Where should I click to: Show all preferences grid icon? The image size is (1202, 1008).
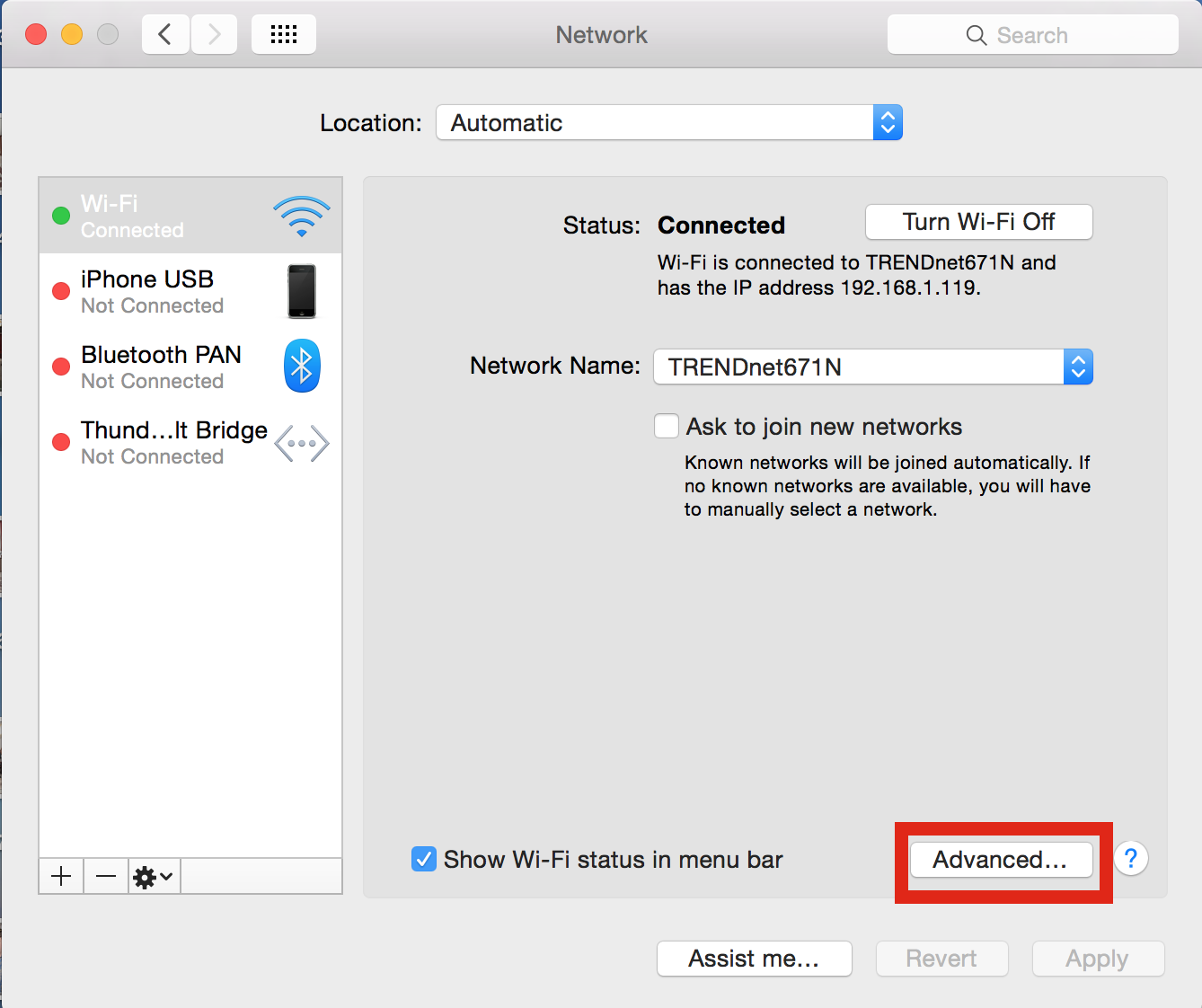[284, 35]
